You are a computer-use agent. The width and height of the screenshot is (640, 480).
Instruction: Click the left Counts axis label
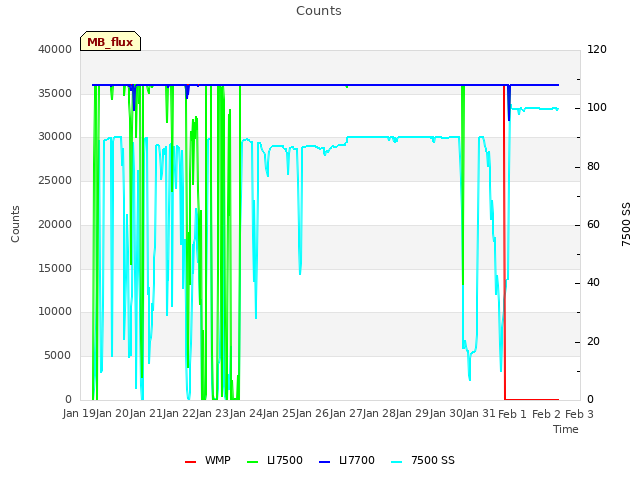click(x=15, y=224)
